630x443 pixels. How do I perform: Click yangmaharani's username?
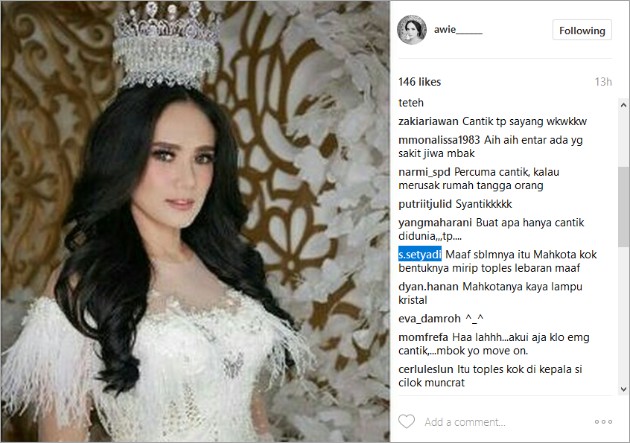pyautogui.click(x=435, y=223)
